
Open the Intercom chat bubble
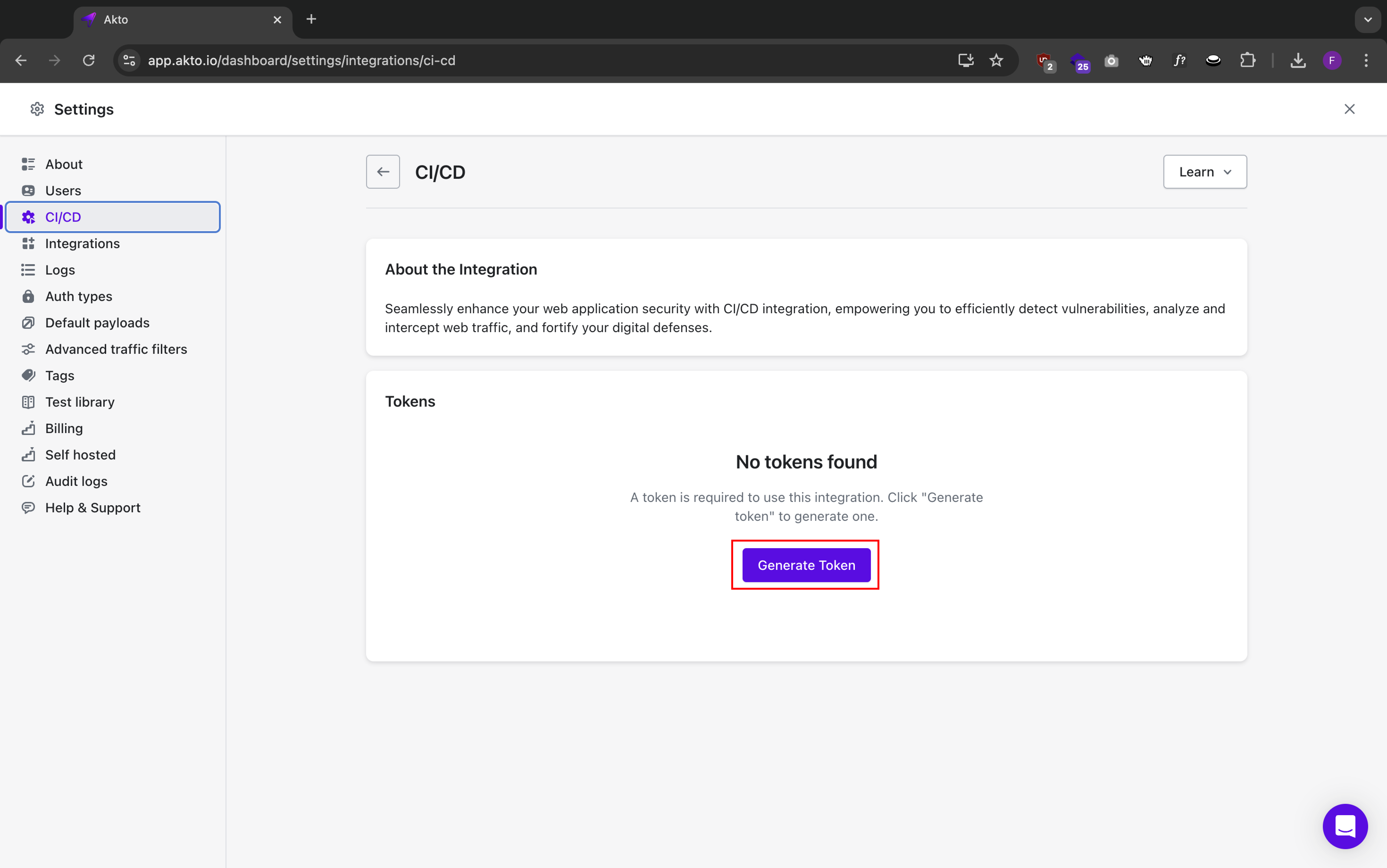(x=1345, y=826)
